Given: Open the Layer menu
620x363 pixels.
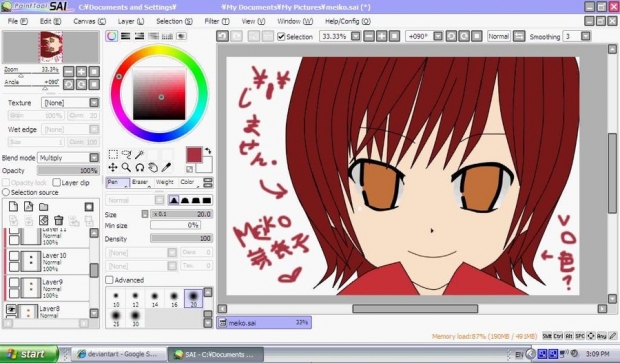Looking at the screenshot, I should 130,21.
